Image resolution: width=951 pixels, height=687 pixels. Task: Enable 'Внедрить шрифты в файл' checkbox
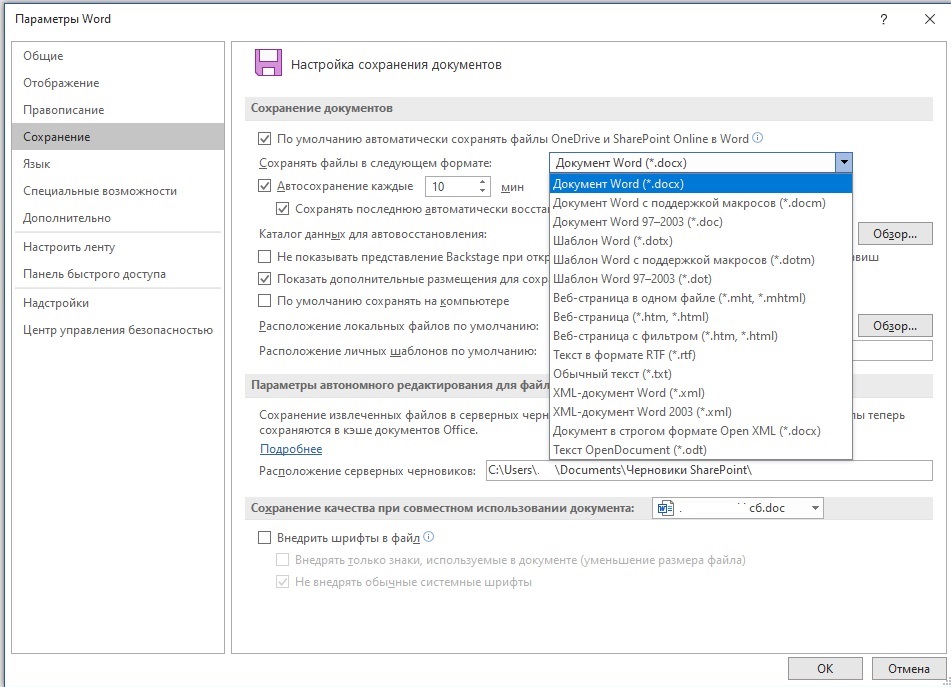(x=264, y=537)
